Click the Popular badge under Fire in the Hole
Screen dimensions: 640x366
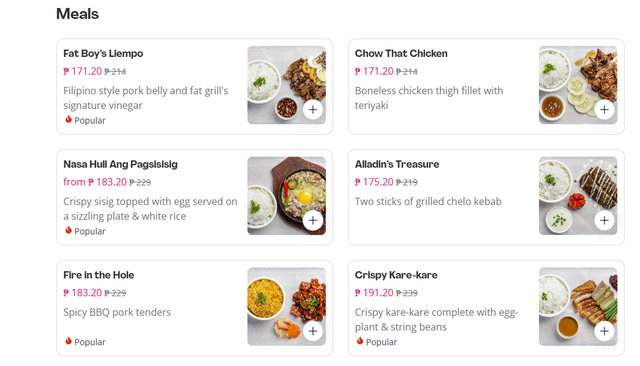(85, 342)
